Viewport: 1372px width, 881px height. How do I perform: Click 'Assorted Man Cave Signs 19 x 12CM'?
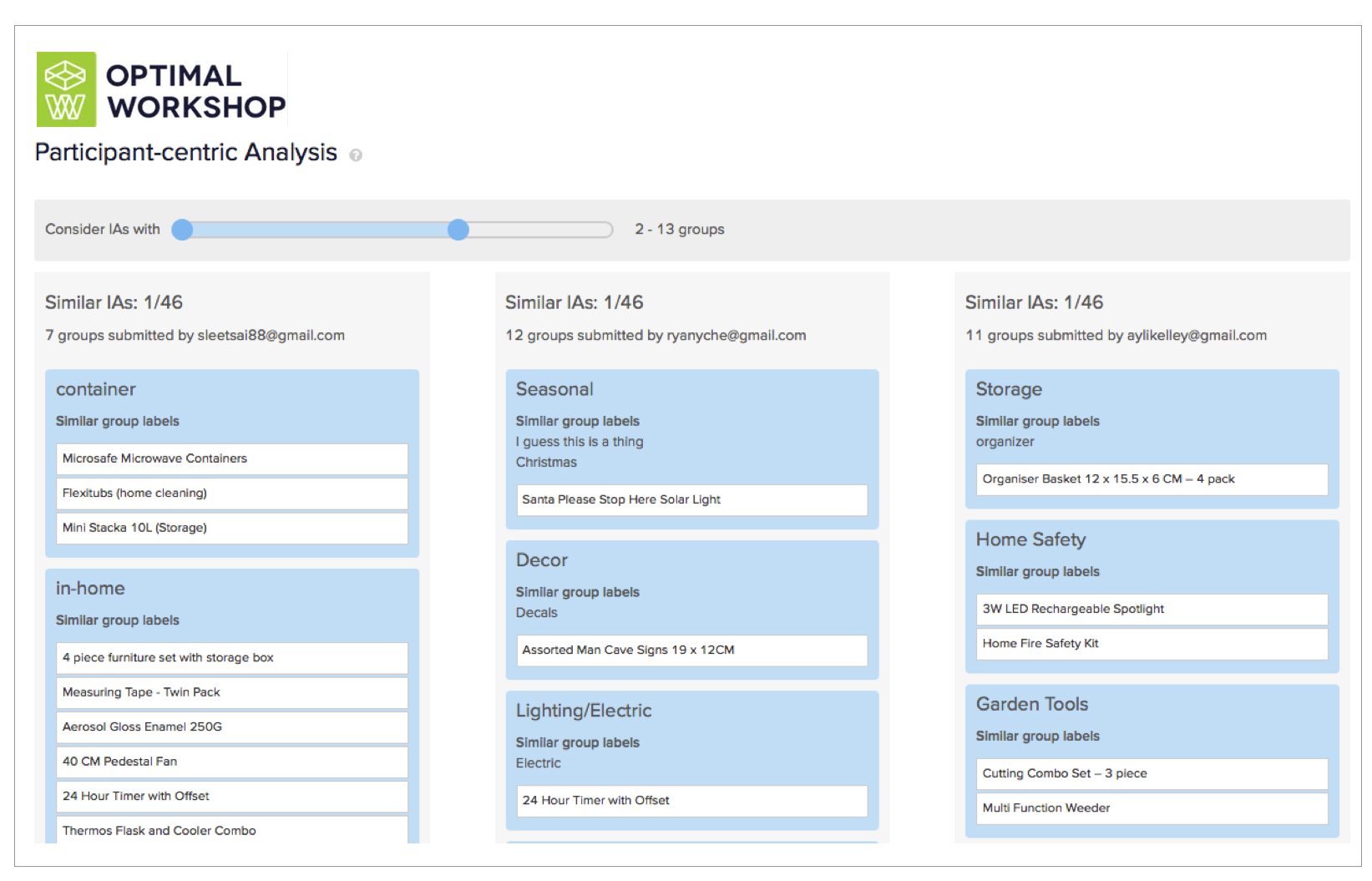(x=692, y=651)
